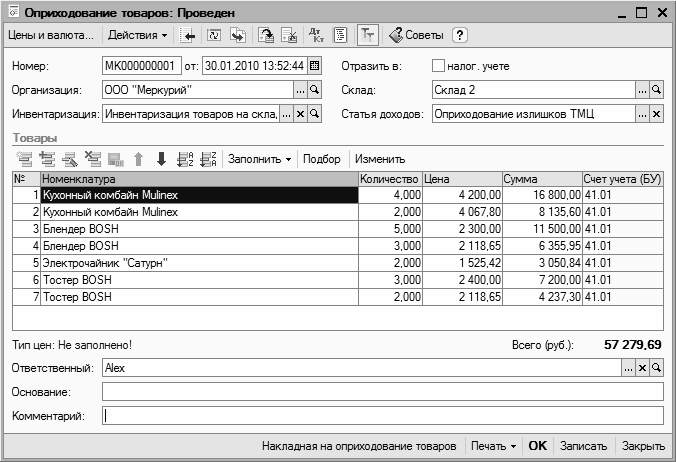Click the Номер input field
This screenshot has height=462, width=676.
pyautogui.click(x=142, y=66)
